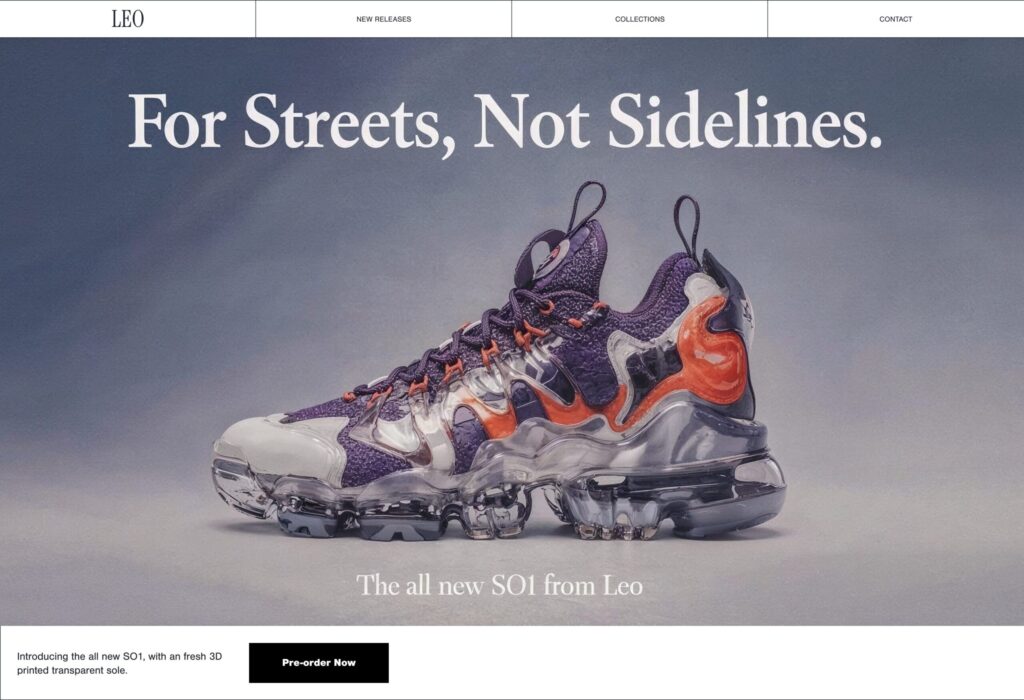Go to the COLLECTIONS page
Image resolution: width=1024 pixels, height=700 pixels.
[639, 19]
